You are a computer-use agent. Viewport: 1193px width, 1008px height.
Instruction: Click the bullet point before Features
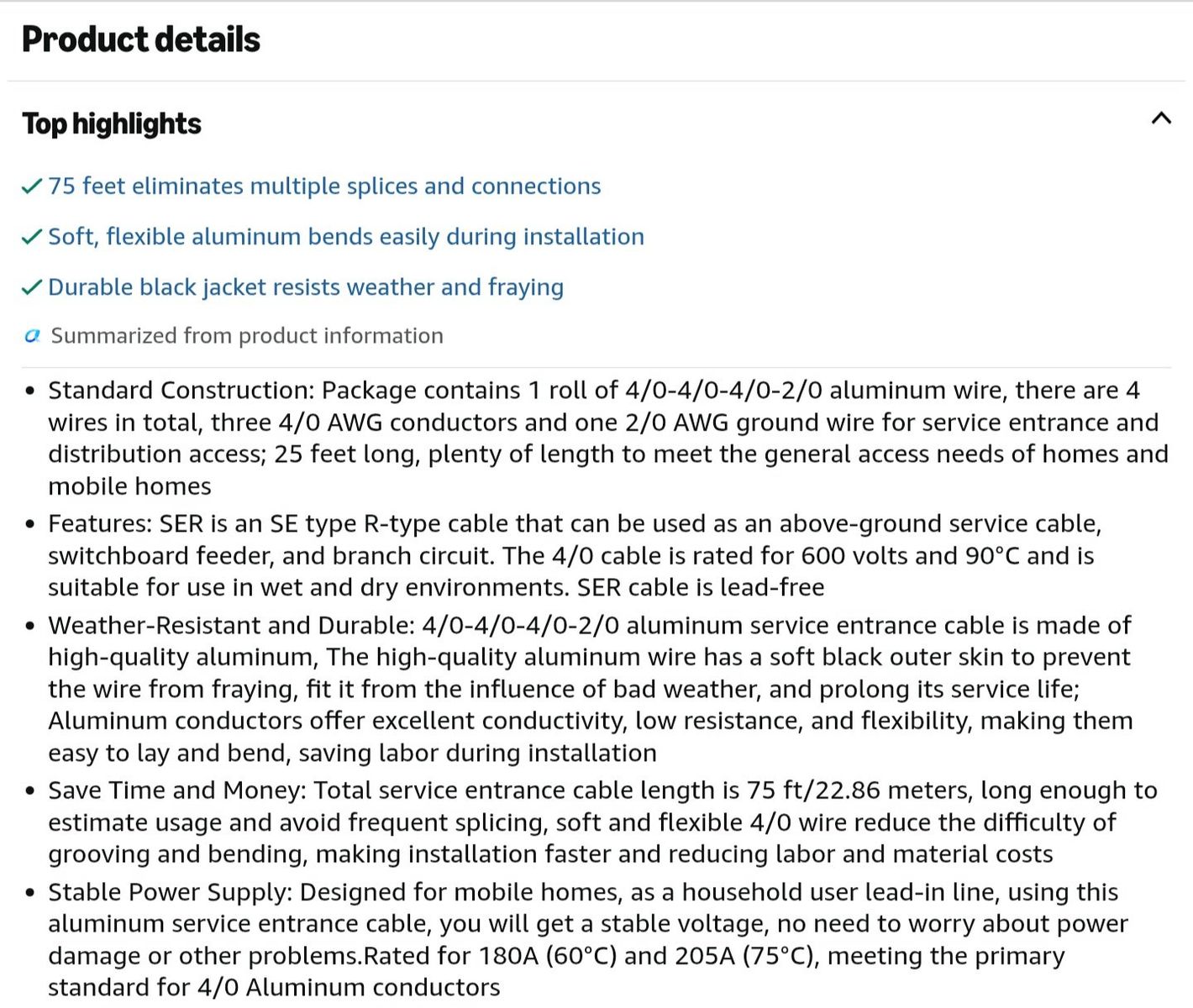pos(30,524)
